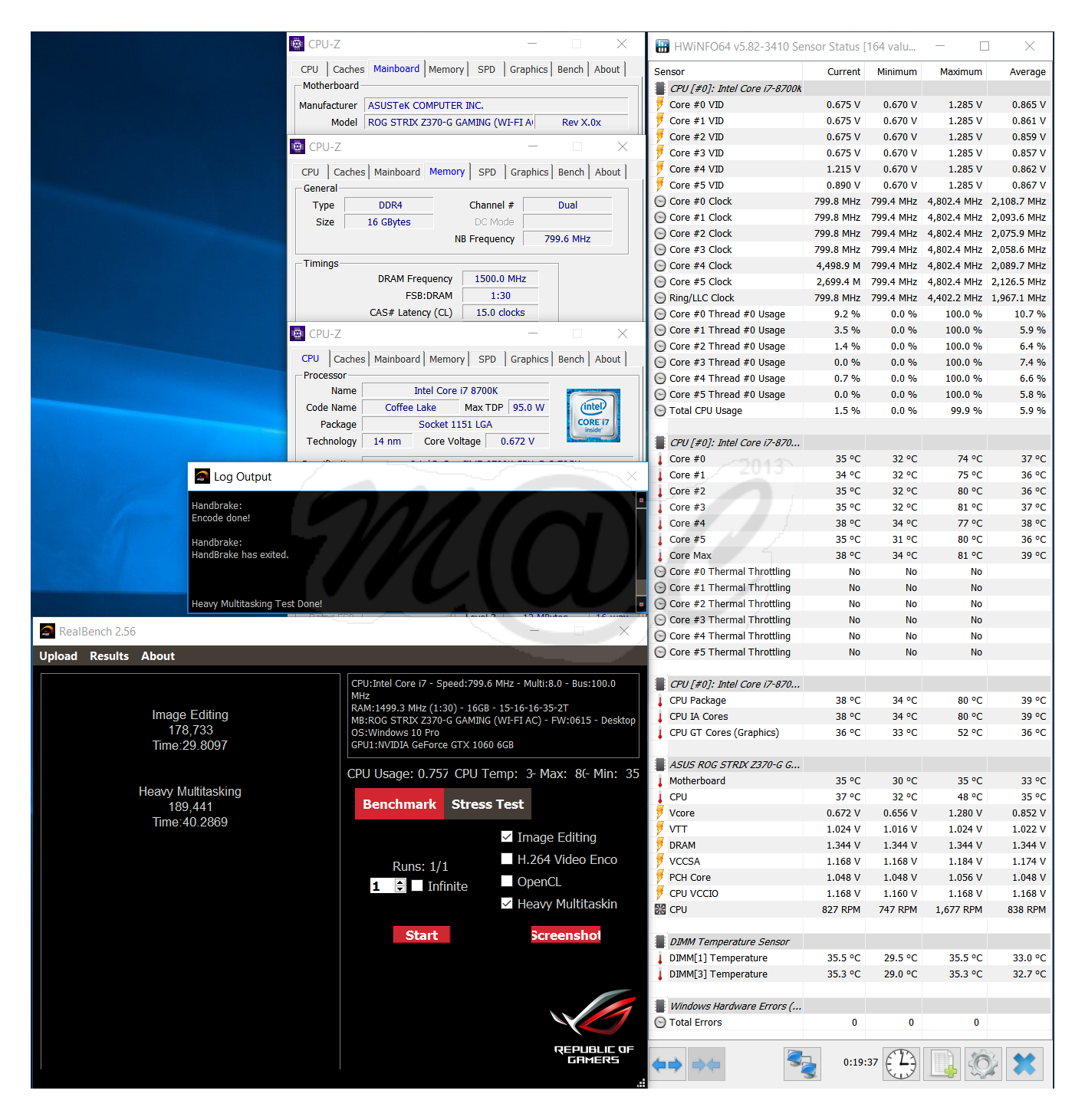The height and width of the screenshot is (1120, 1085).
Task: Click the CPU-Z icon in the Mainboard window title
Action: point(298,44)
